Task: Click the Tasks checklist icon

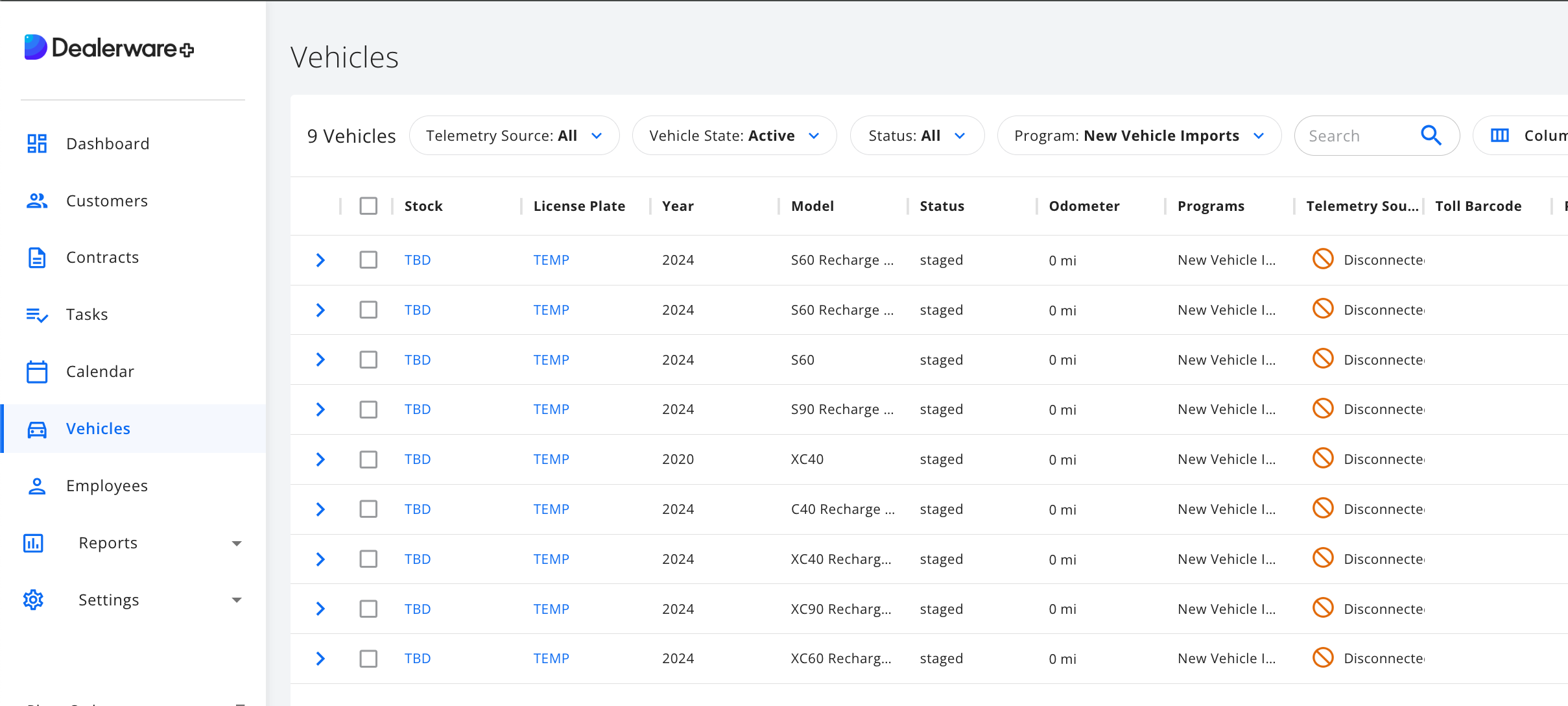Action: 37,315
